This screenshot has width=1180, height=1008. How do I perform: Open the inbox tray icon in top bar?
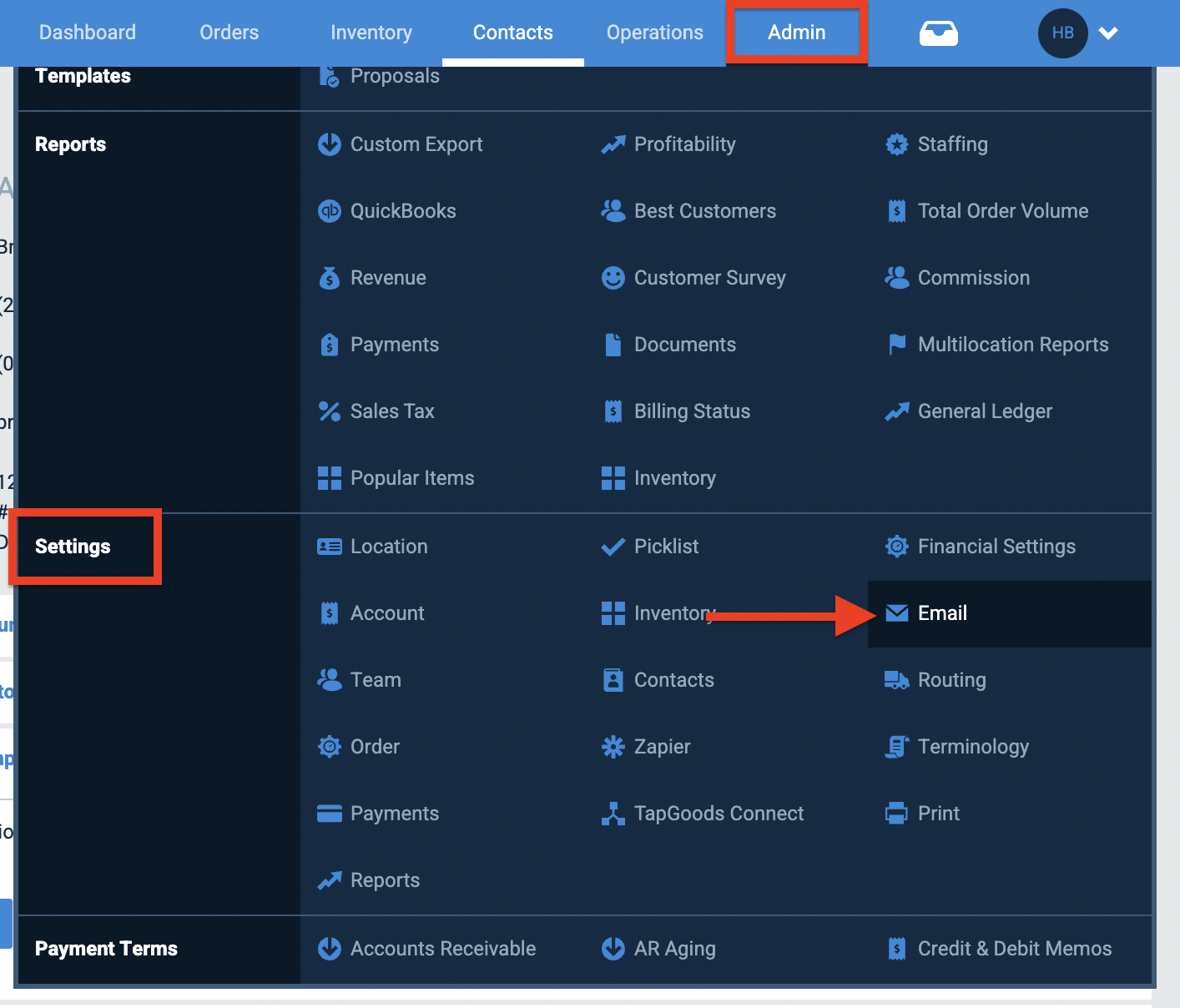(939, 33)
